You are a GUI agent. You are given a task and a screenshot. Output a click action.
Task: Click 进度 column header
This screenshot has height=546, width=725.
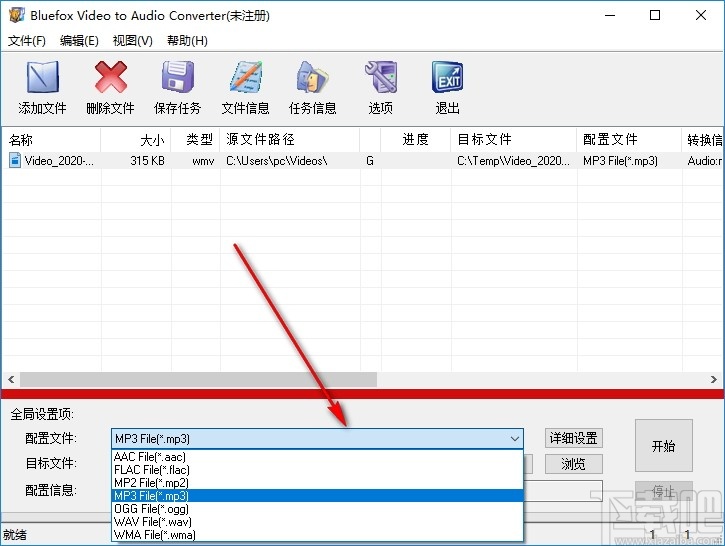pyautogui.click(x=415, y=139)
